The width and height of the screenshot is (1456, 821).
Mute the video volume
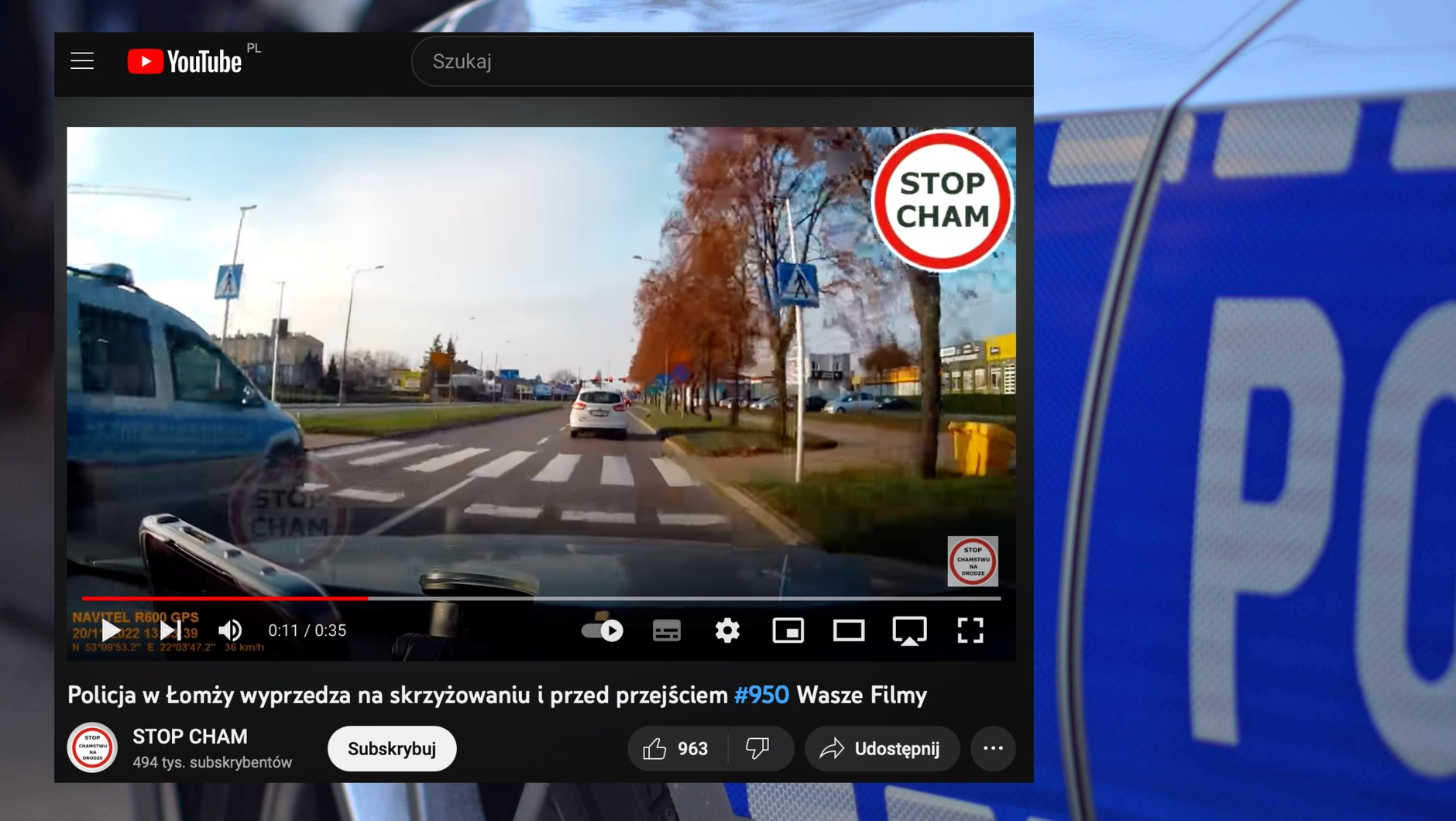(x=230, y=630)
